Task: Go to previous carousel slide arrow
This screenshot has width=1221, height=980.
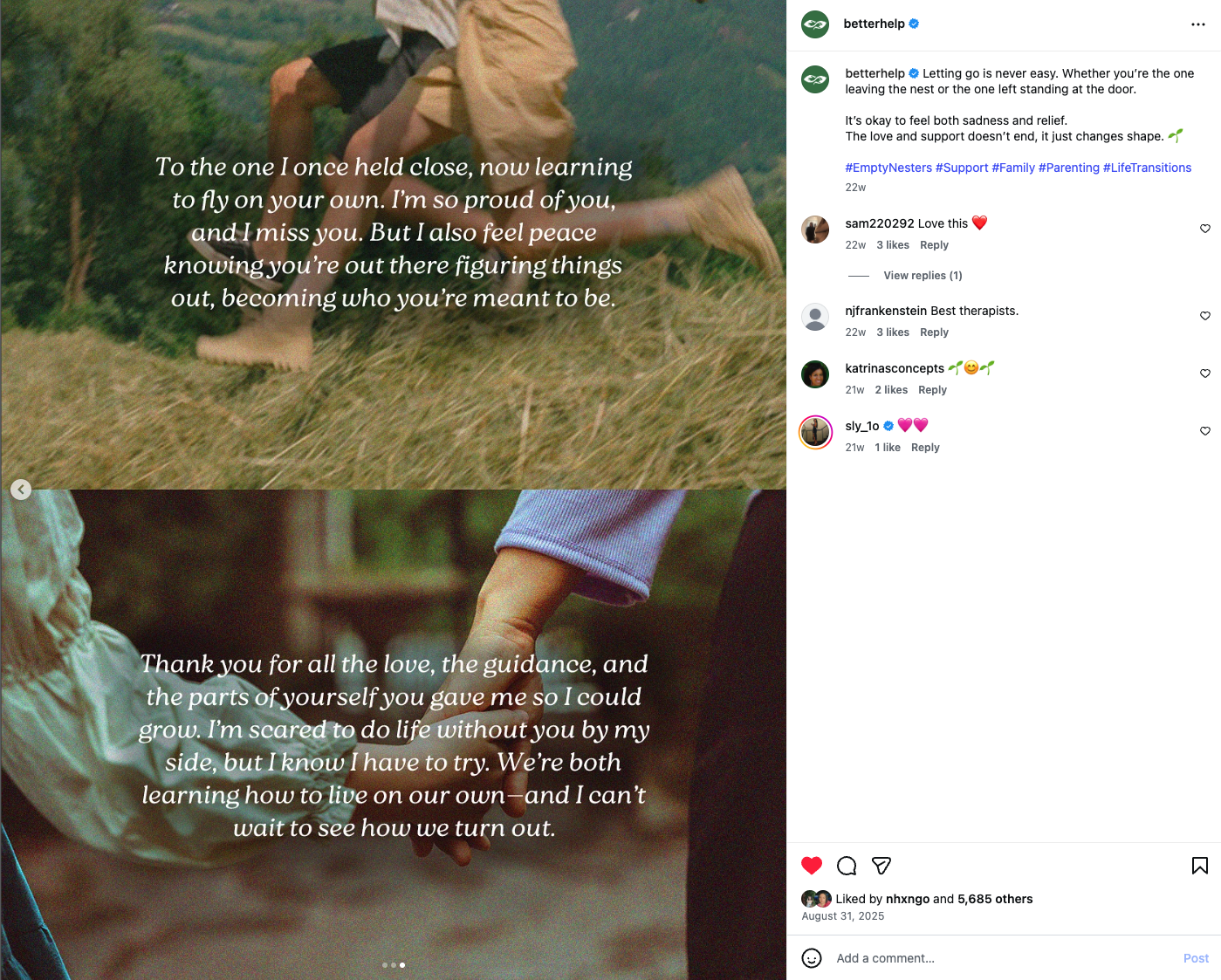Action: click(21, 490)
